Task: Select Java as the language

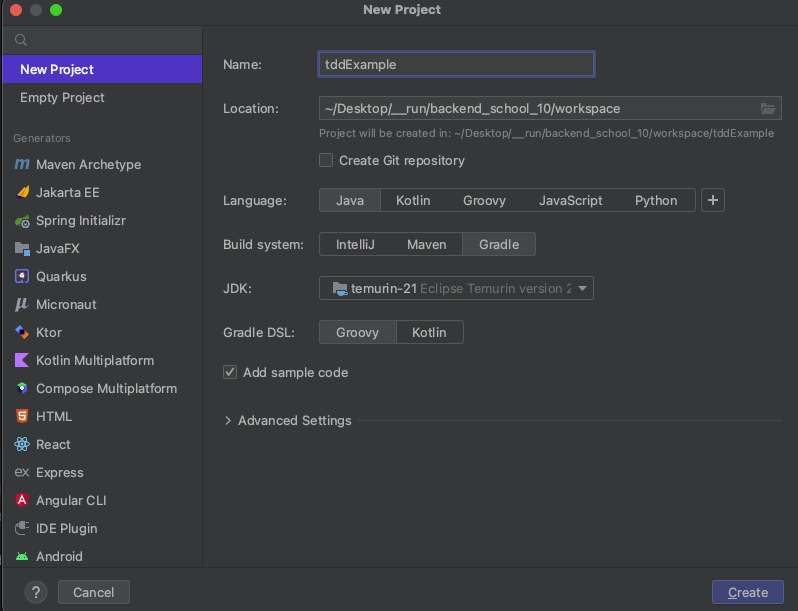Action: pyautogui.click(x=350, y=200)
